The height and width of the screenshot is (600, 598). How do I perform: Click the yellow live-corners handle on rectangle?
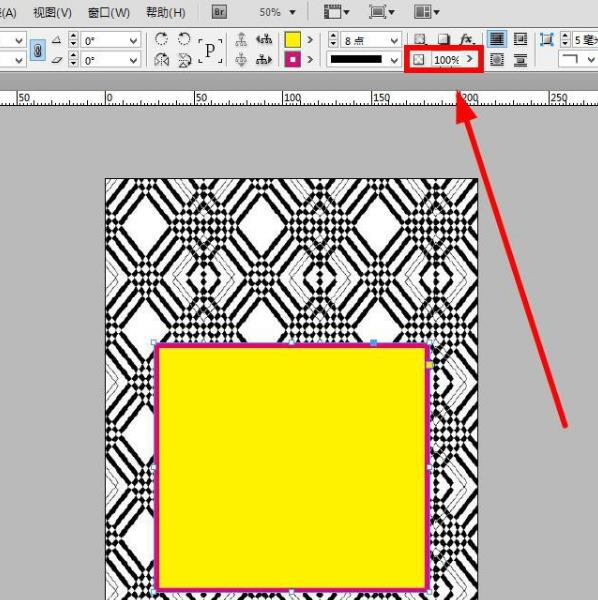[429, 365]
